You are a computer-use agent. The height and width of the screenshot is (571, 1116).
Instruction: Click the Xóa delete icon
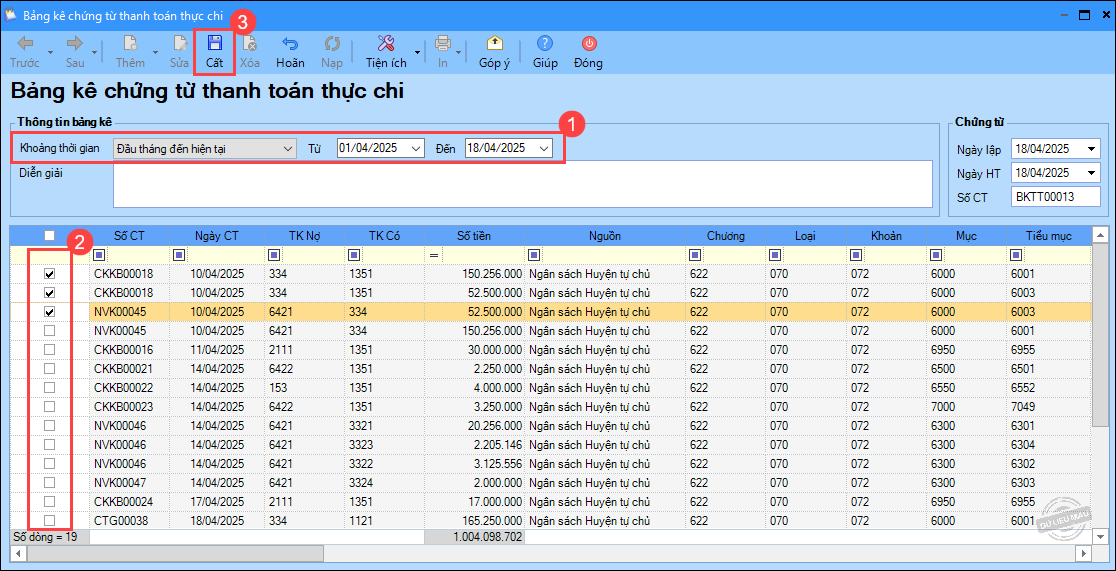(250, 44)
